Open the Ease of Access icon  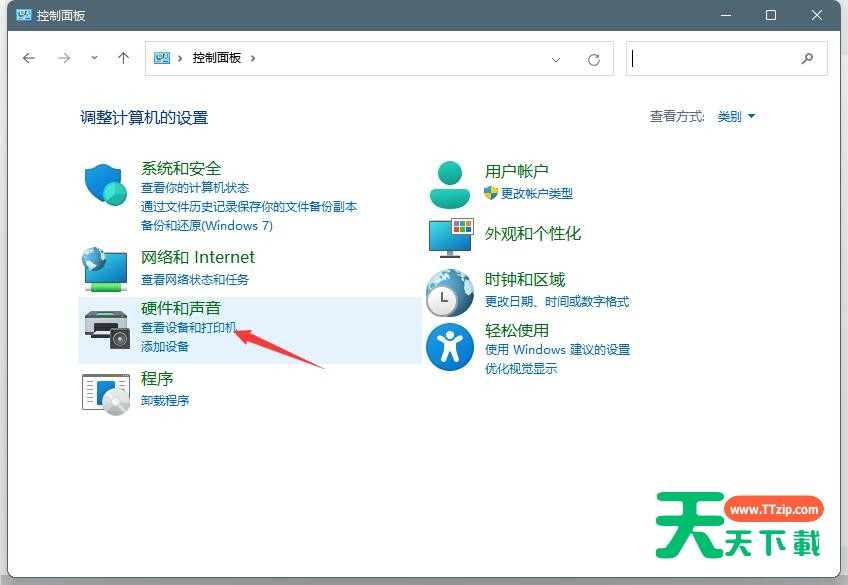[449, 347]
